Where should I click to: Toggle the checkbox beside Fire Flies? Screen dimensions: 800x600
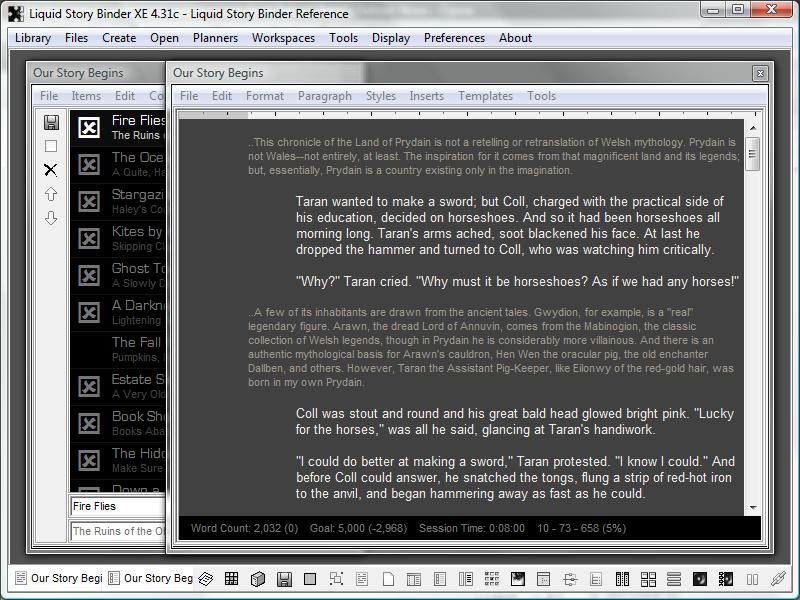(x=89, y=127)
